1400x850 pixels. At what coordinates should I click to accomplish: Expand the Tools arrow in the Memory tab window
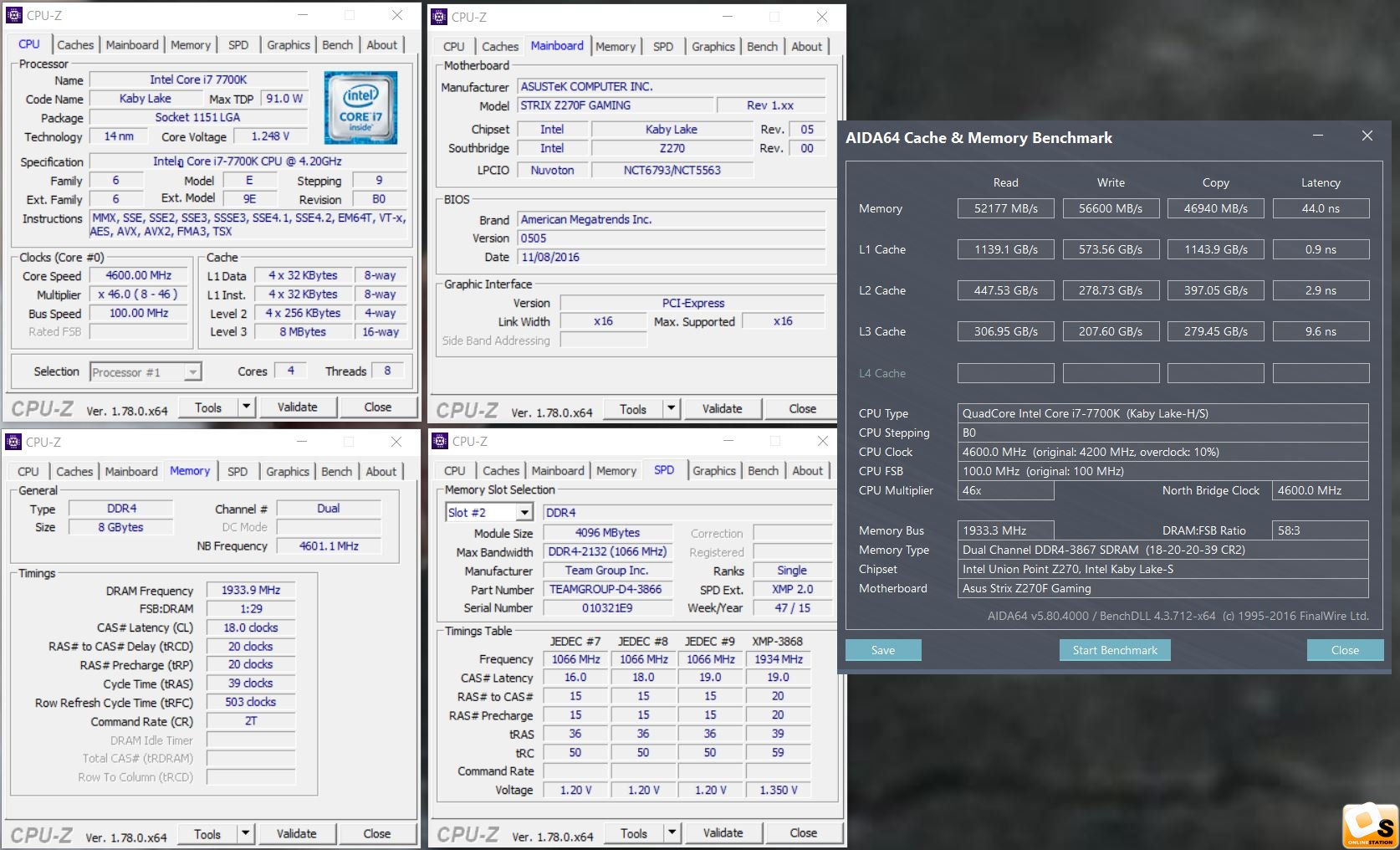[246, 833]
